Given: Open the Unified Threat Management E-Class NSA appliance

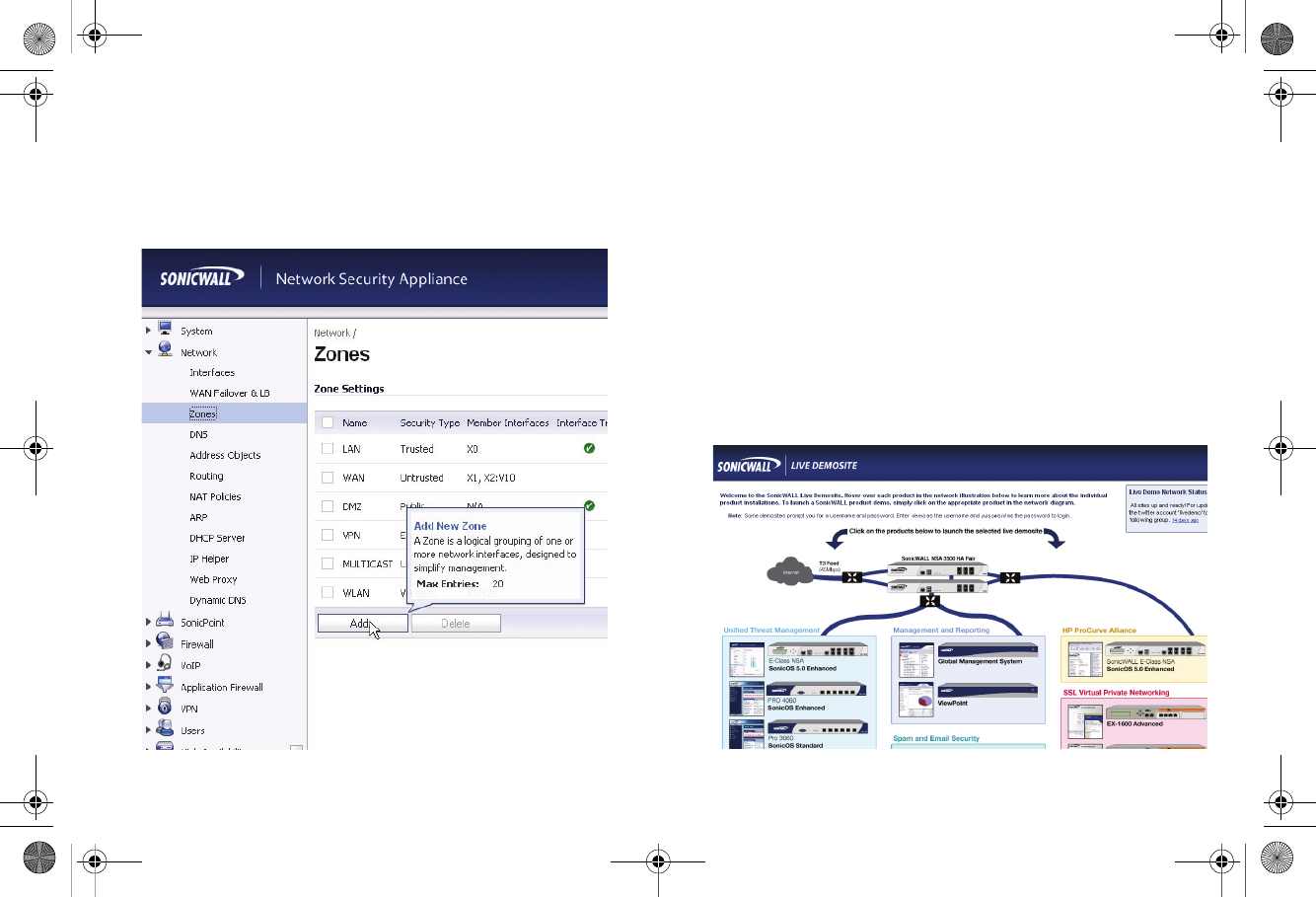Looking at the screenshot, I should (818, 651).
